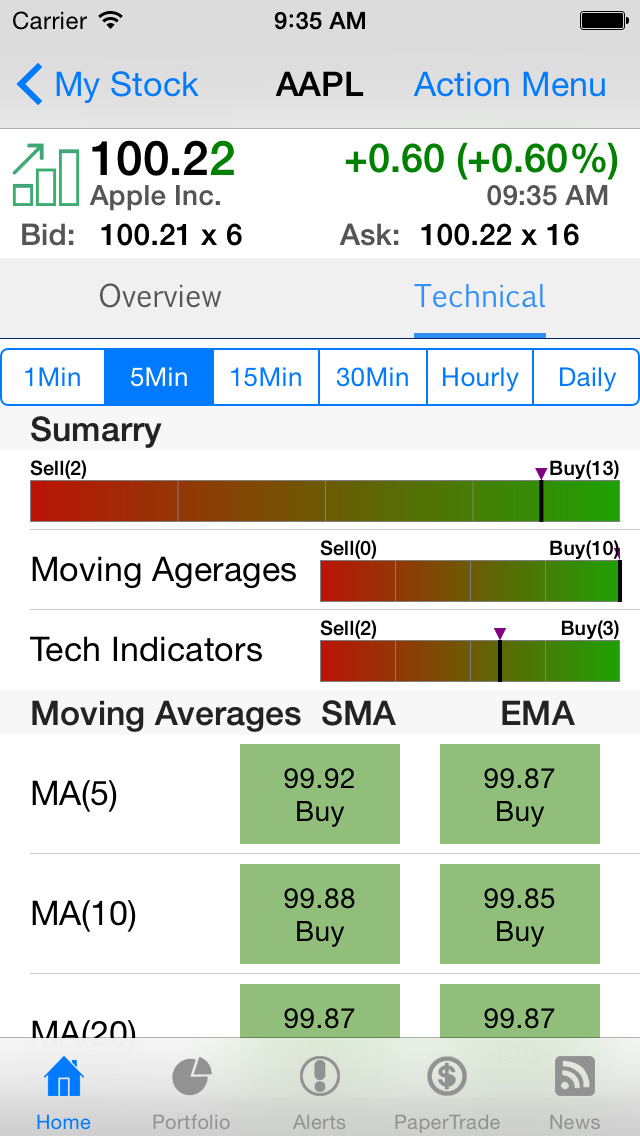This screenshot has width=640, height=1136.
Task: Open Alerts exclamation icon
Action: click(319, 1078)
